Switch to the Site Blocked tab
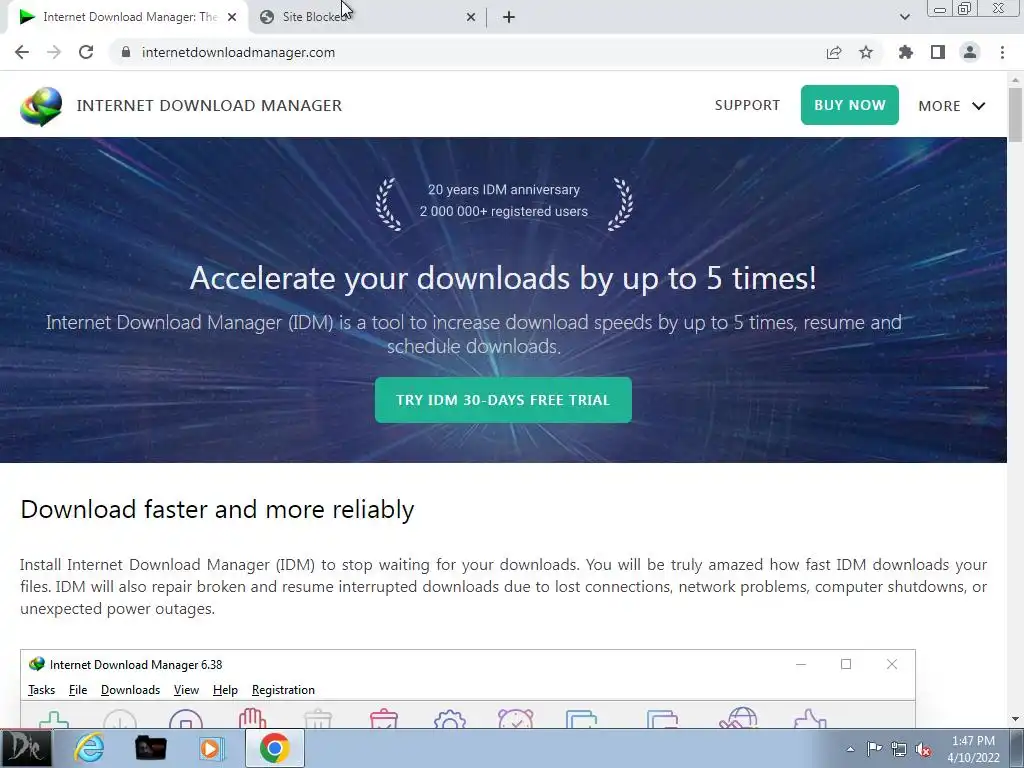1024x768 pixels. tap(368, 17)
